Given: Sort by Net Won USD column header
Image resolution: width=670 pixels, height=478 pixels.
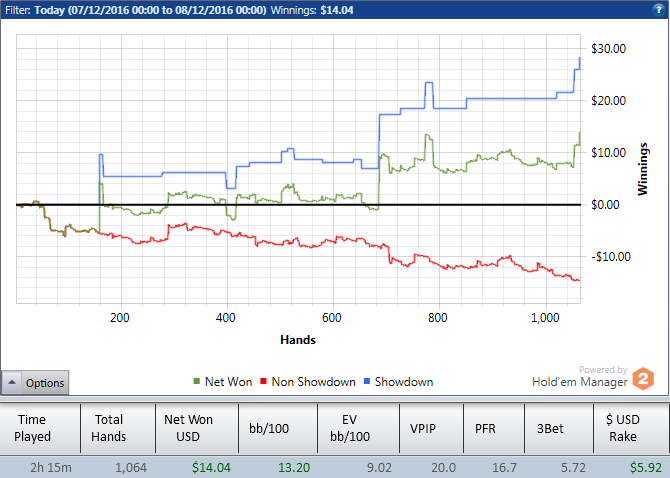Looking at the screenshot, I should pyautogui.click(x=197, y=428).
